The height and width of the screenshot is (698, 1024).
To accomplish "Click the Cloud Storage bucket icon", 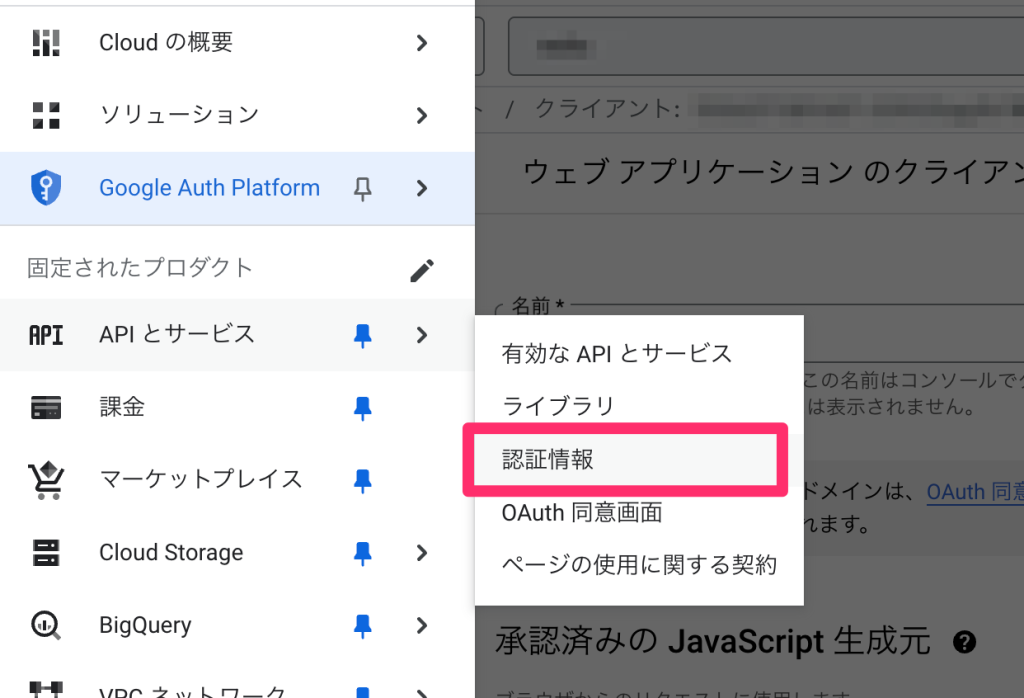I will point(46,553).
